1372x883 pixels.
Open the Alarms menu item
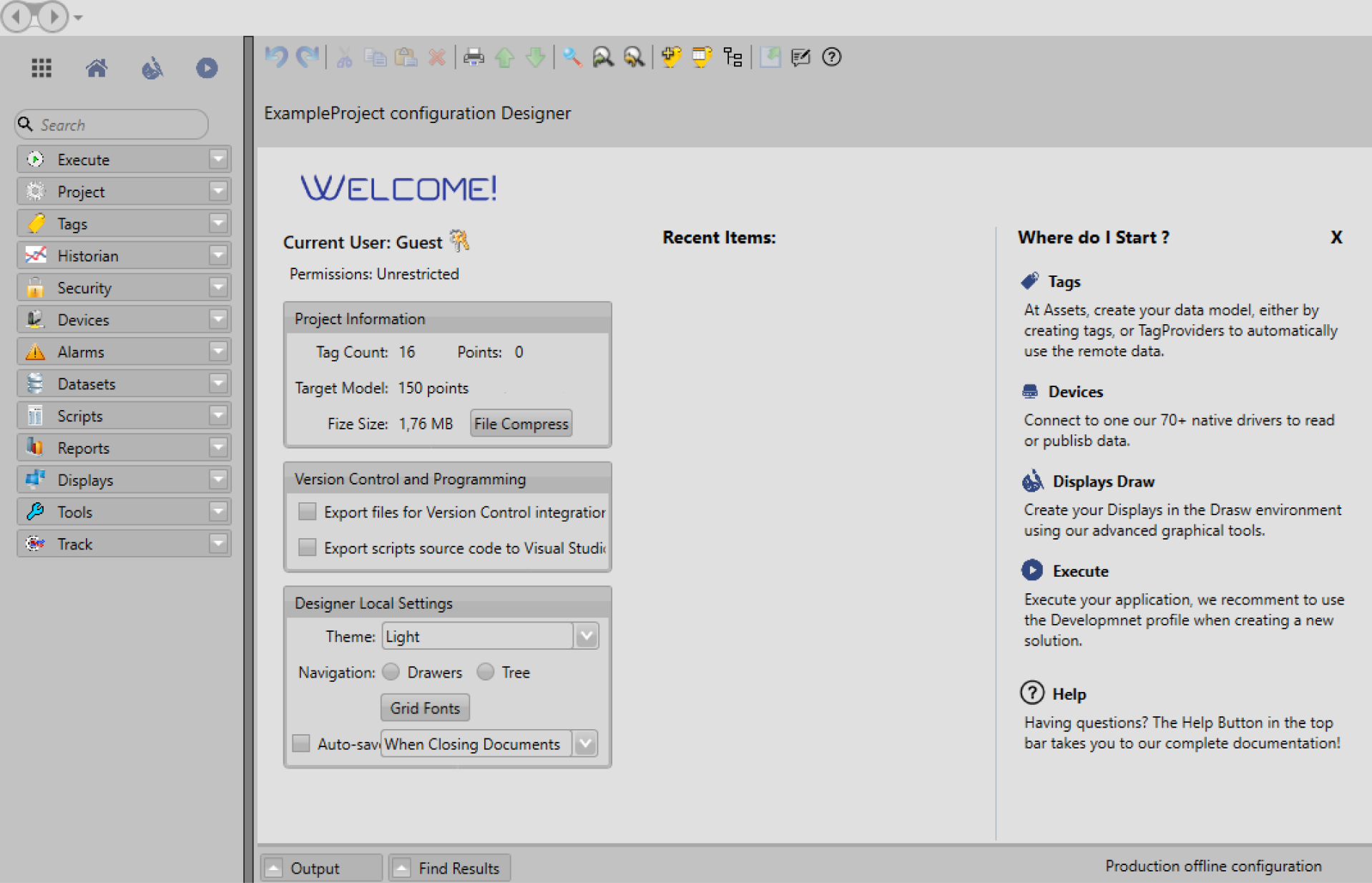[x=81, y=352]
